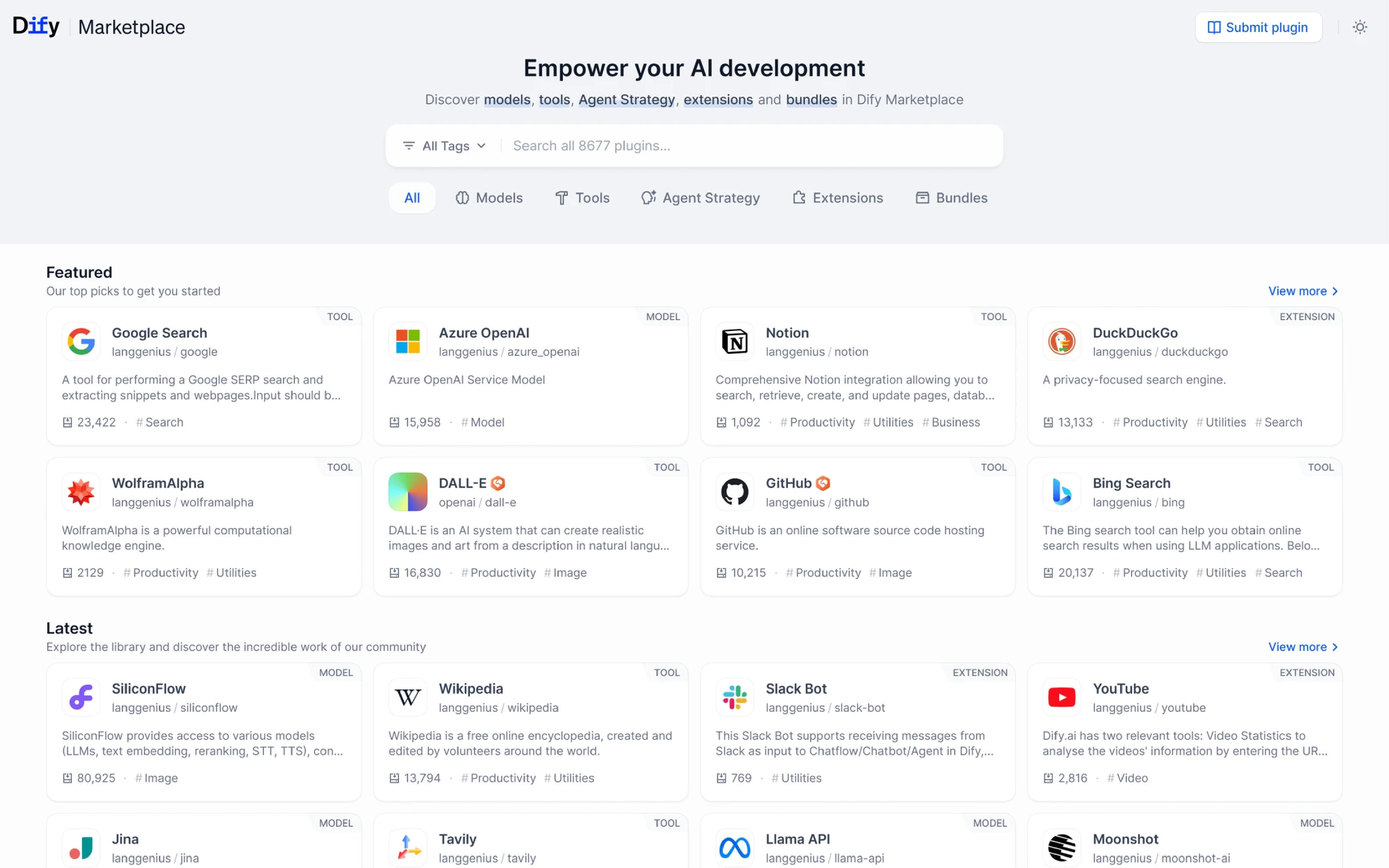The height and width of the screenshot is (868, 1389).
Task: Click the Azure OpenAI Microsoft logo
Action: 407,342
